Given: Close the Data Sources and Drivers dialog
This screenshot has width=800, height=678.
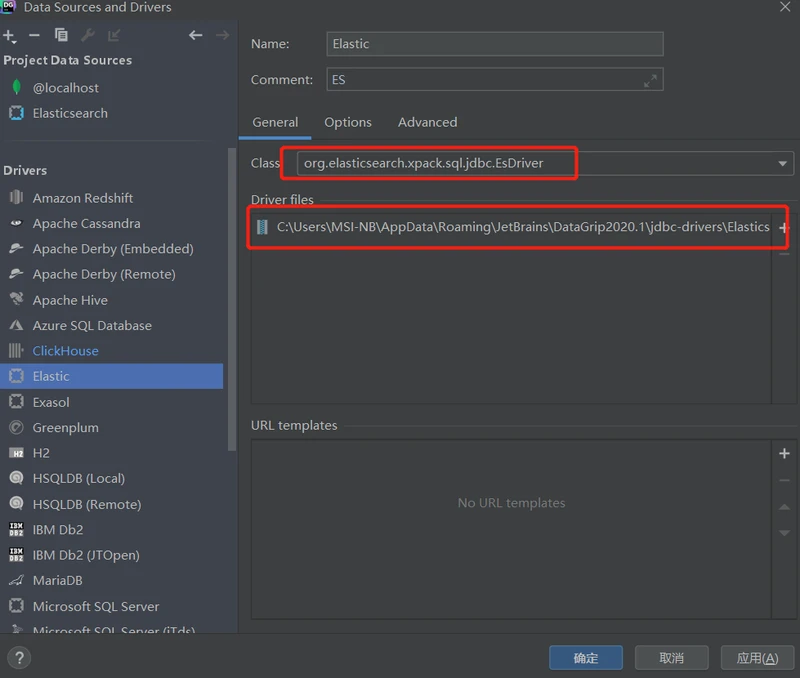Looking at the screenshot, I should [785, 7].
